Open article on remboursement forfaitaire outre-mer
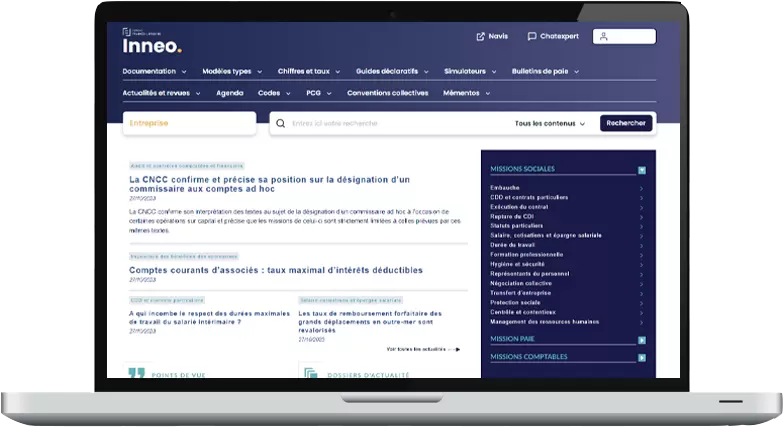The height and width of the screenshot is (427, 783). click(x=370, y=322)
